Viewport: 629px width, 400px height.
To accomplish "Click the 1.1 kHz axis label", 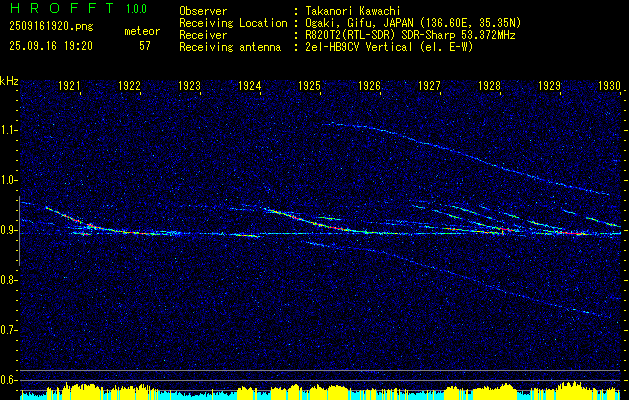I will click(x=8, y=130).
